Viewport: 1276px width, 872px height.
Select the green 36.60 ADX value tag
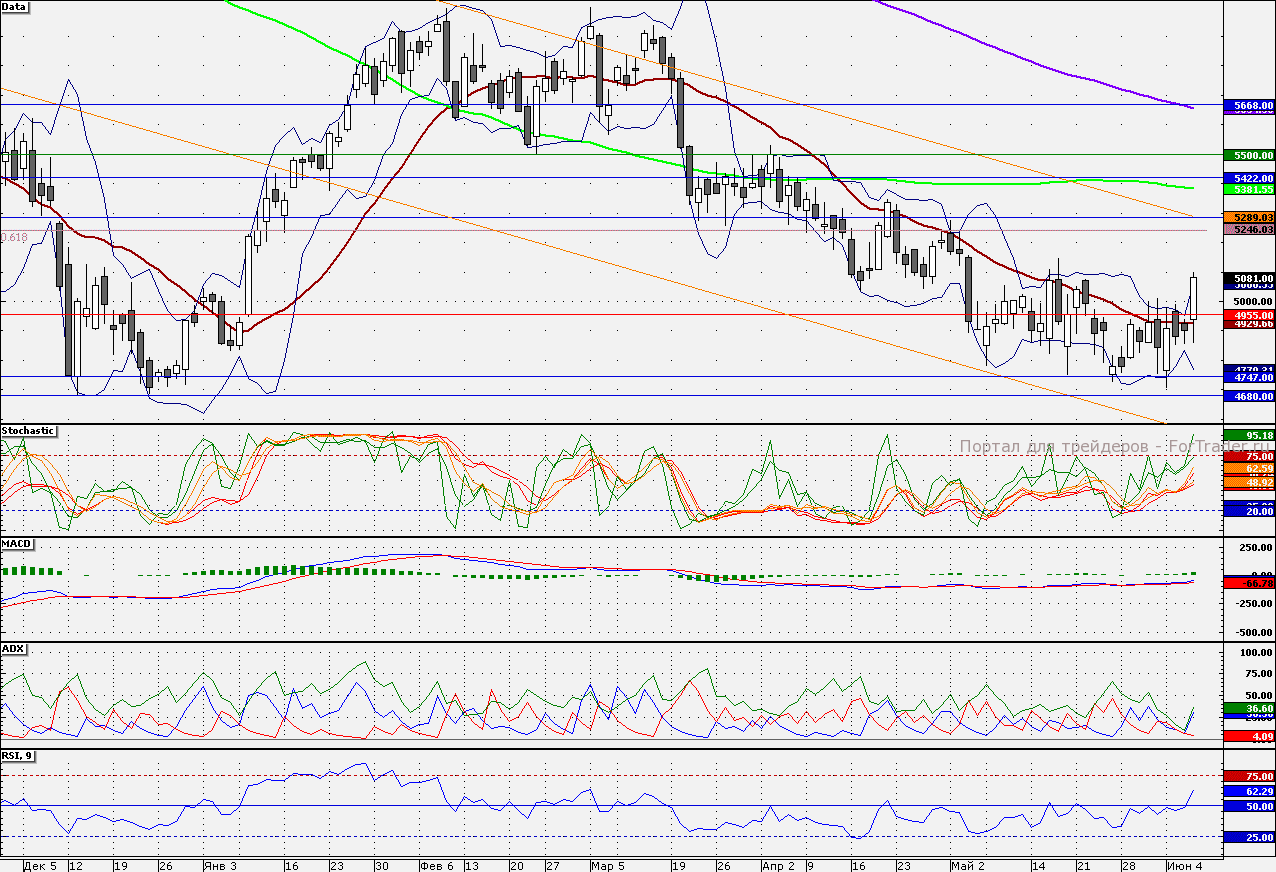pyautogui.click(x=1248, y=708)
